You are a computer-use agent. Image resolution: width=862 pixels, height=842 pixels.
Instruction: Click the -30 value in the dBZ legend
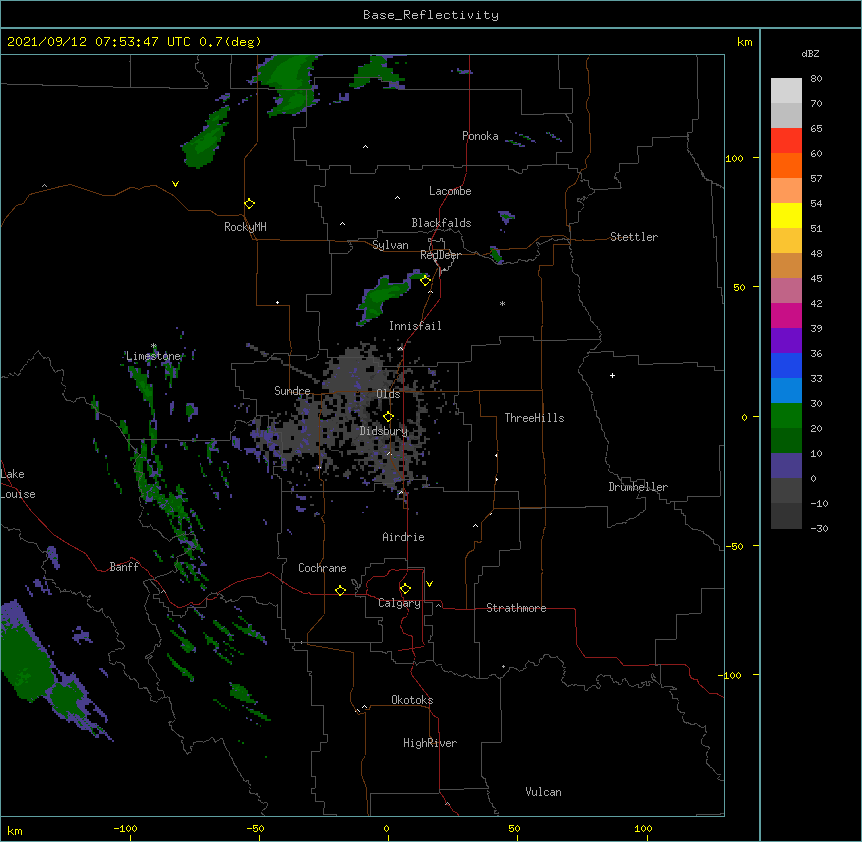819,529
